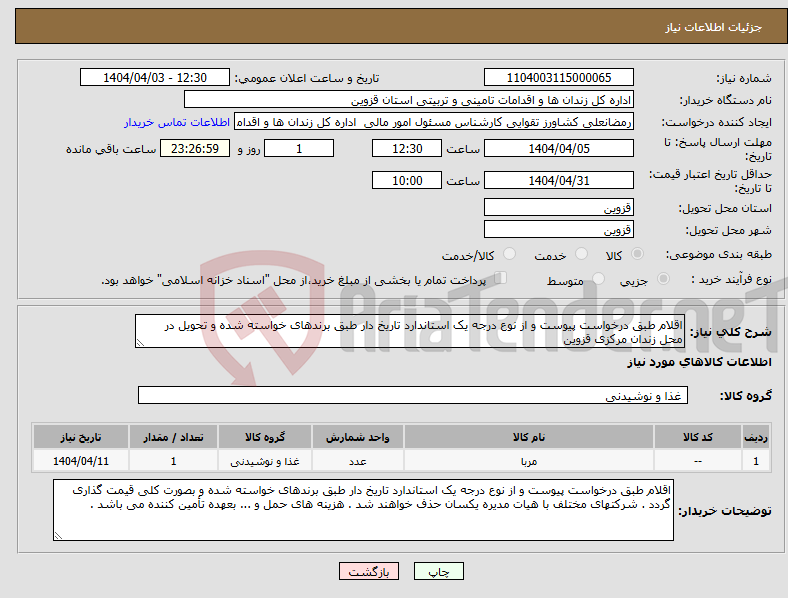This screenshot has width=788, height=598.
Task: Click the need date cell 1404/04/11
Action: pos(81,461)
